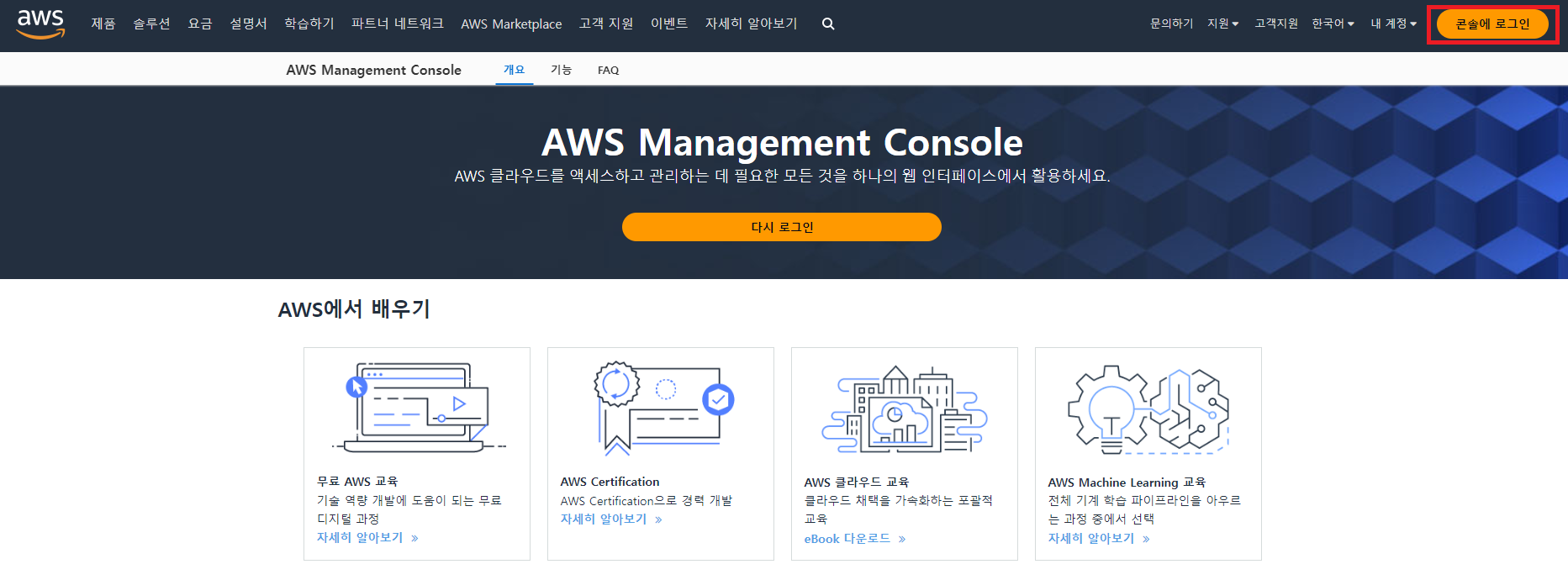Click the 콘솔에 로그인 button

pyautogui.click(x=1492, y=24)
